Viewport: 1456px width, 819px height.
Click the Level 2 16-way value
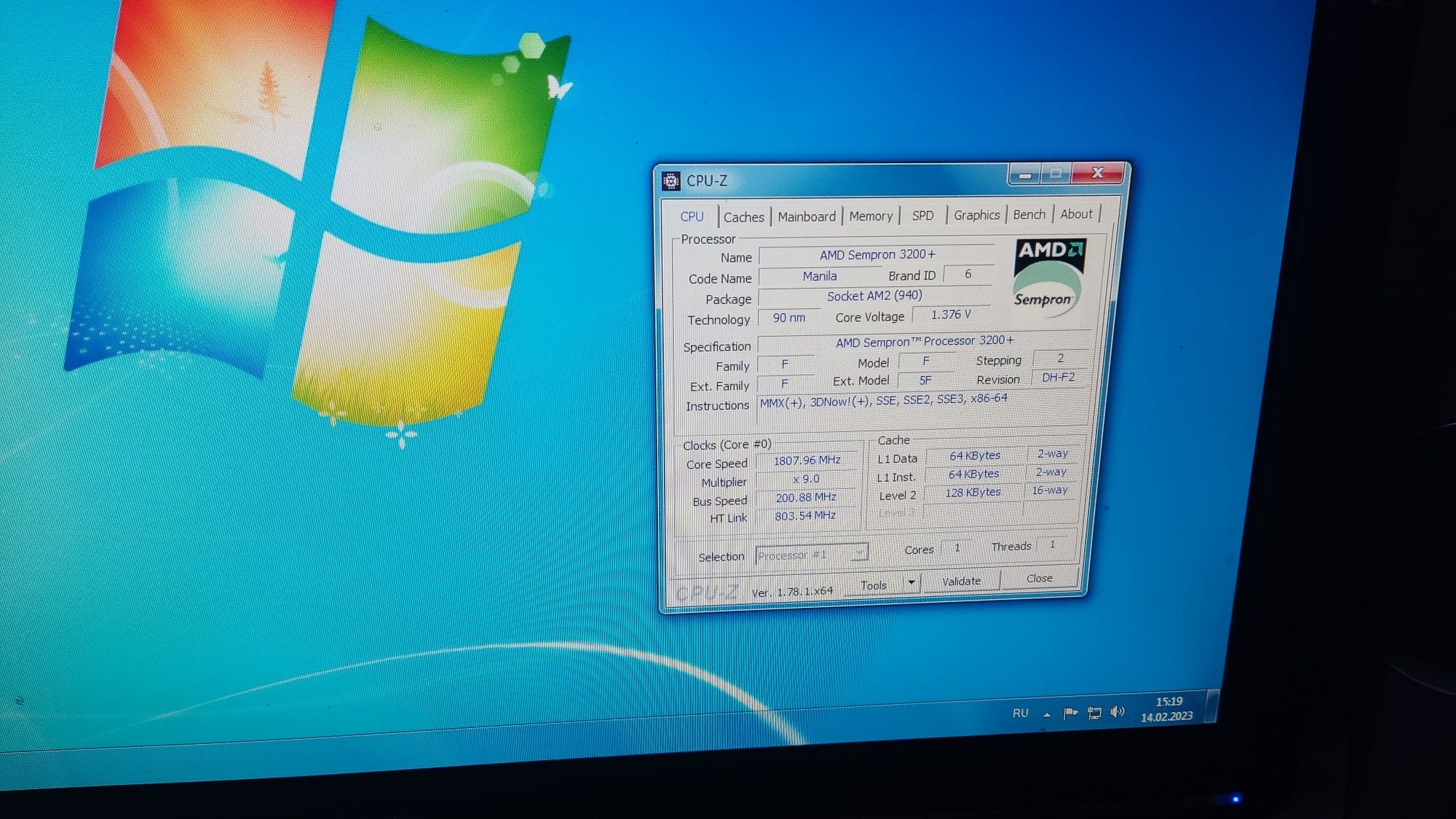(1050, 490)
